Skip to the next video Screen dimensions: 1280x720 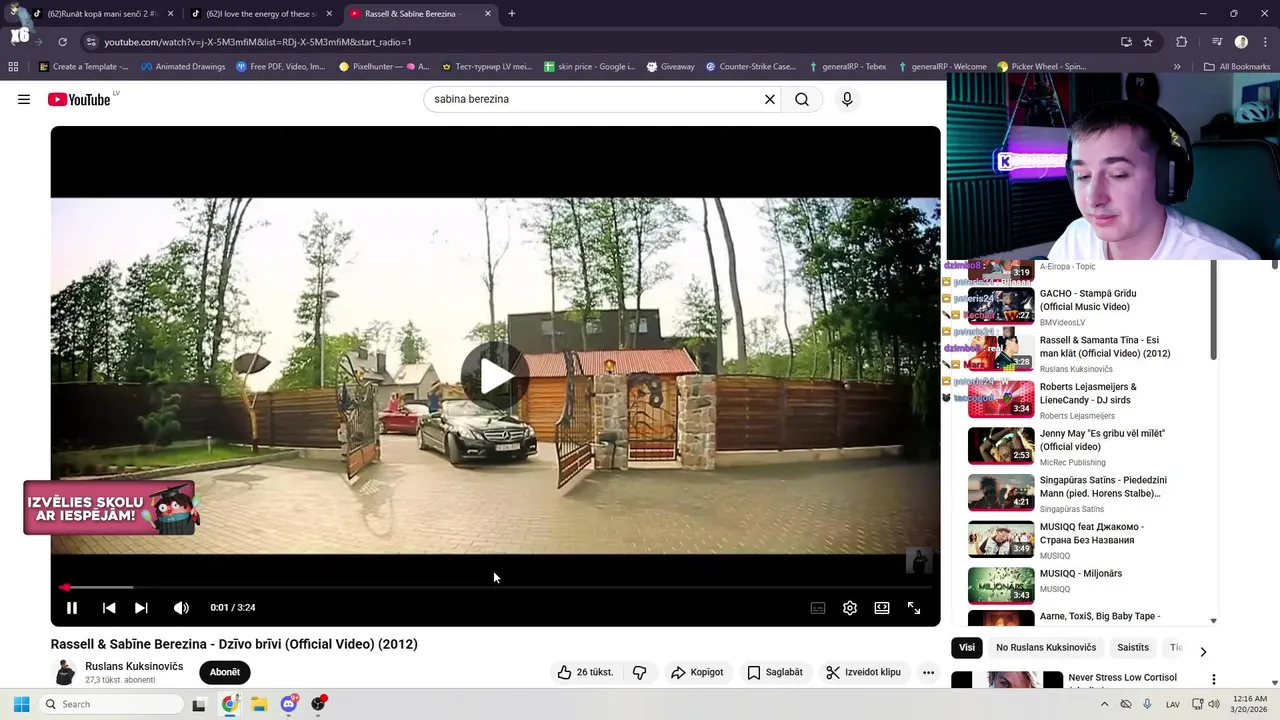(141, 607)
